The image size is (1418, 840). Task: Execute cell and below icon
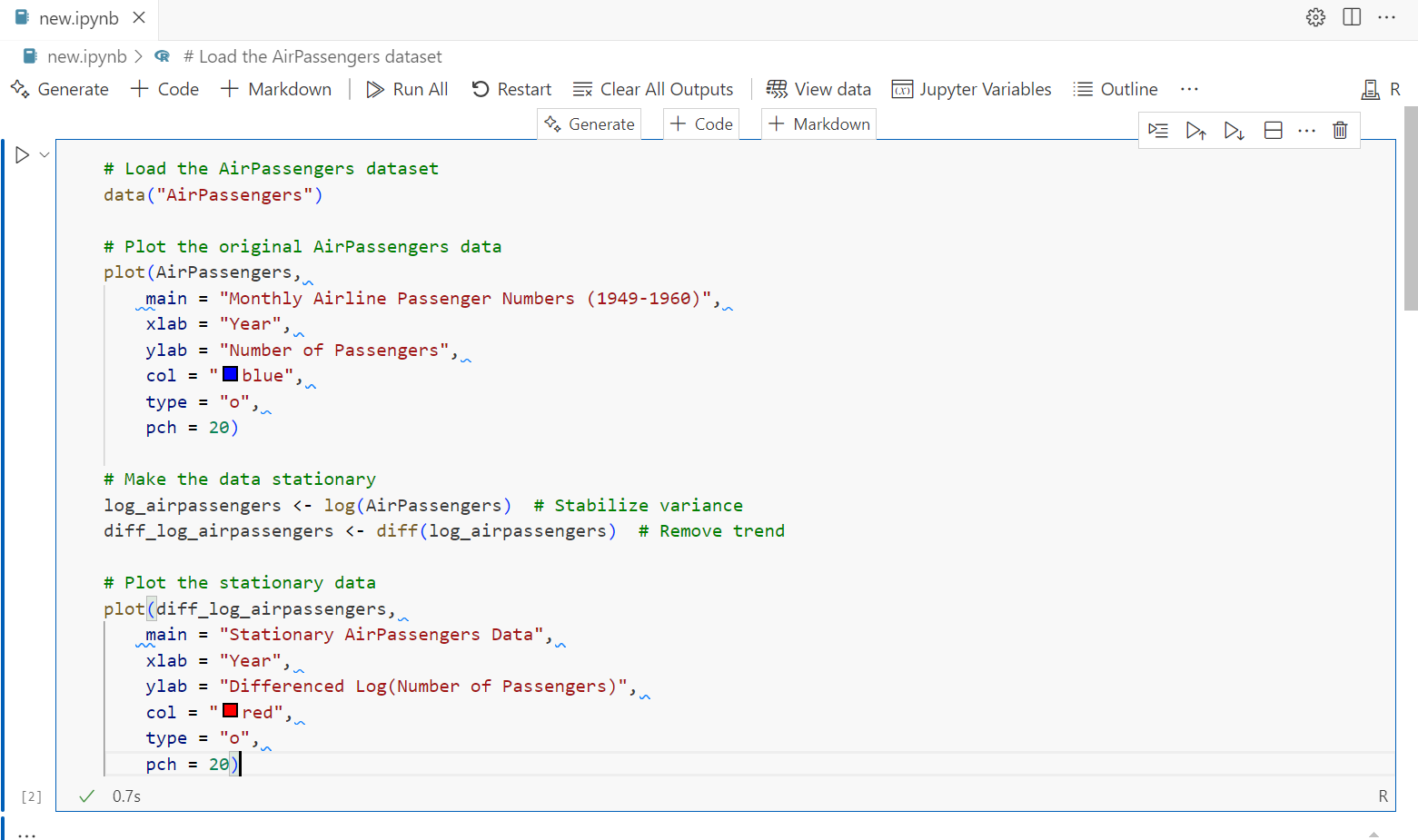(x=1234, y=131)
